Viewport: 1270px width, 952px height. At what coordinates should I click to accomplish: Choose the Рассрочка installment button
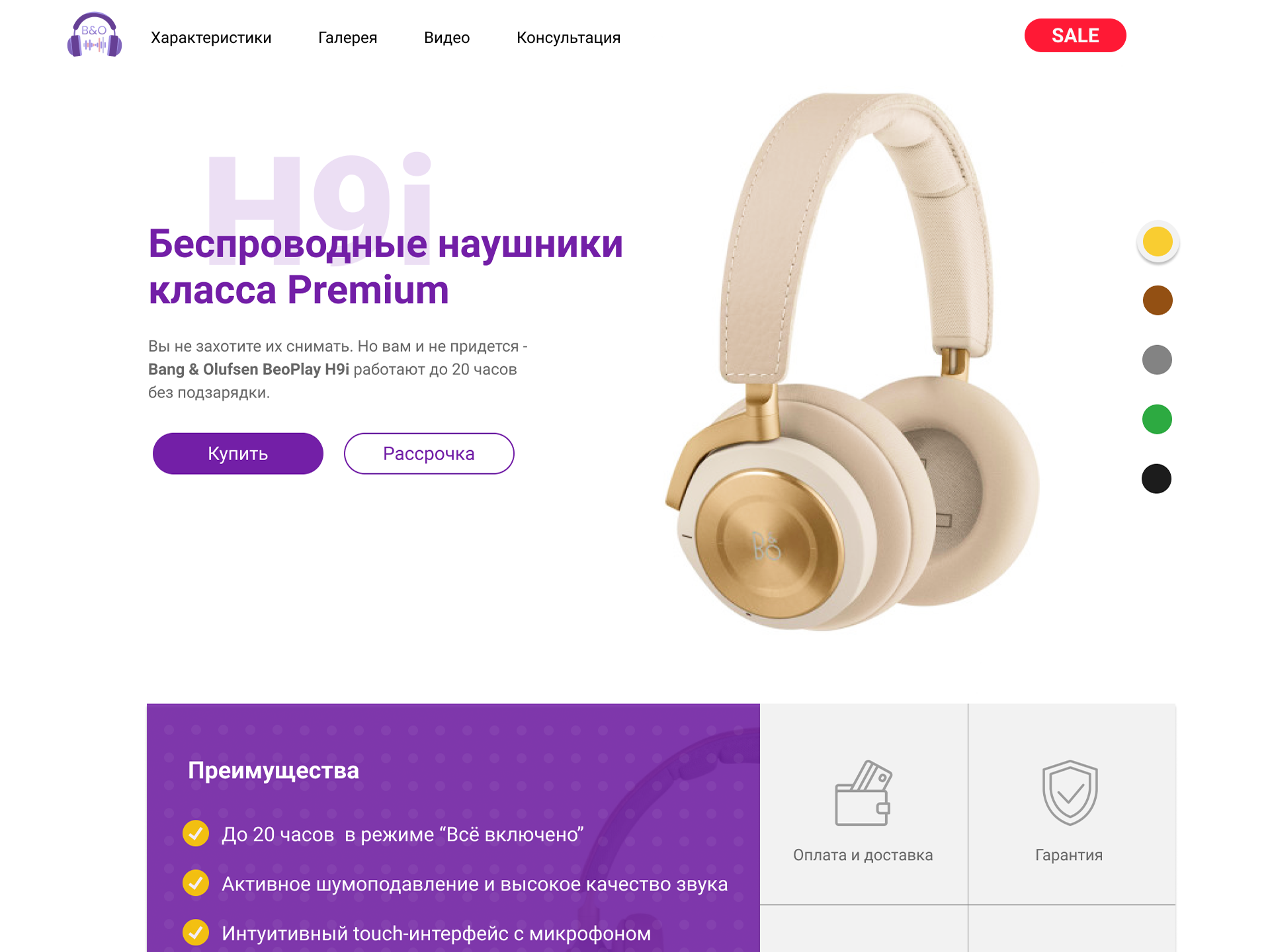(x=429, y=454)
